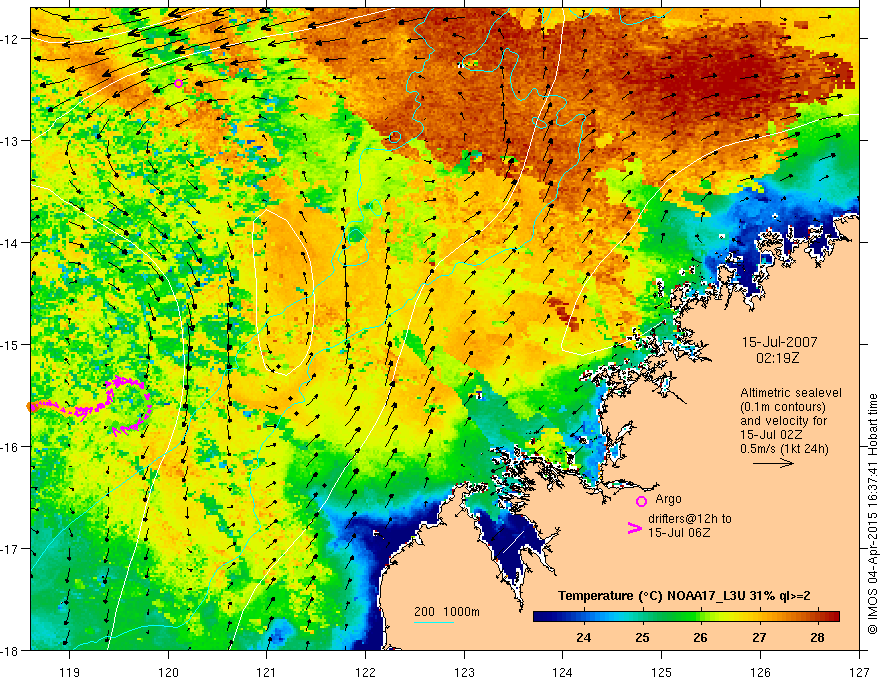Click the longitude axis label 126
Image resolution: width=880 pixels, height=680 pixels.
coord(760,672)
